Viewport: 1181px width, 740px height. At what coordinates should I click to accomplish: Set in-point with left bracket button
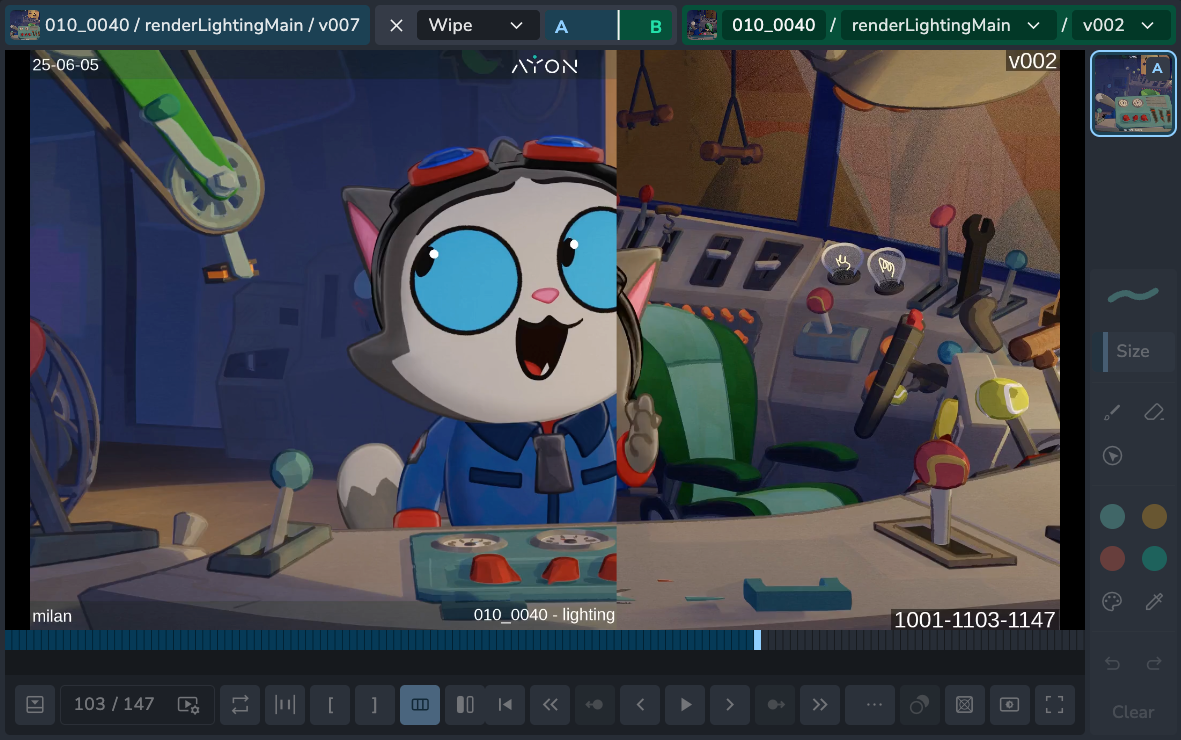click(x=330, y=705)
